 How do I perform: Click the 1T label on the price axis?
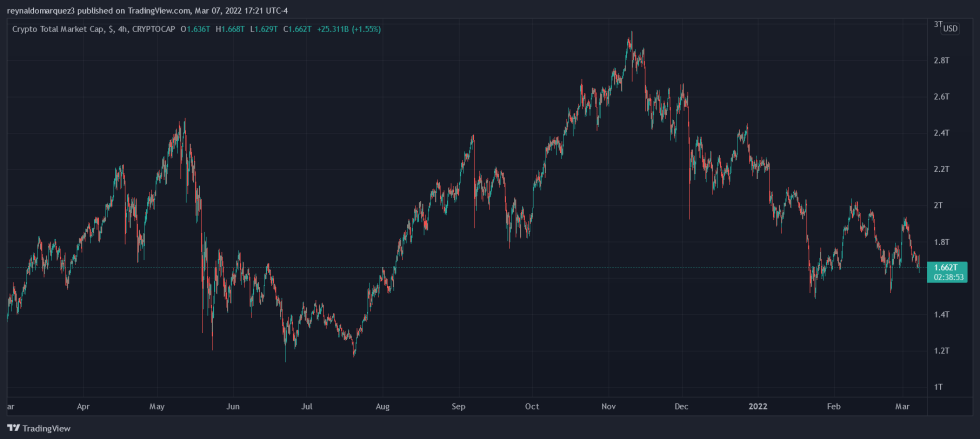pyautogui.click(x=938, y=387)
